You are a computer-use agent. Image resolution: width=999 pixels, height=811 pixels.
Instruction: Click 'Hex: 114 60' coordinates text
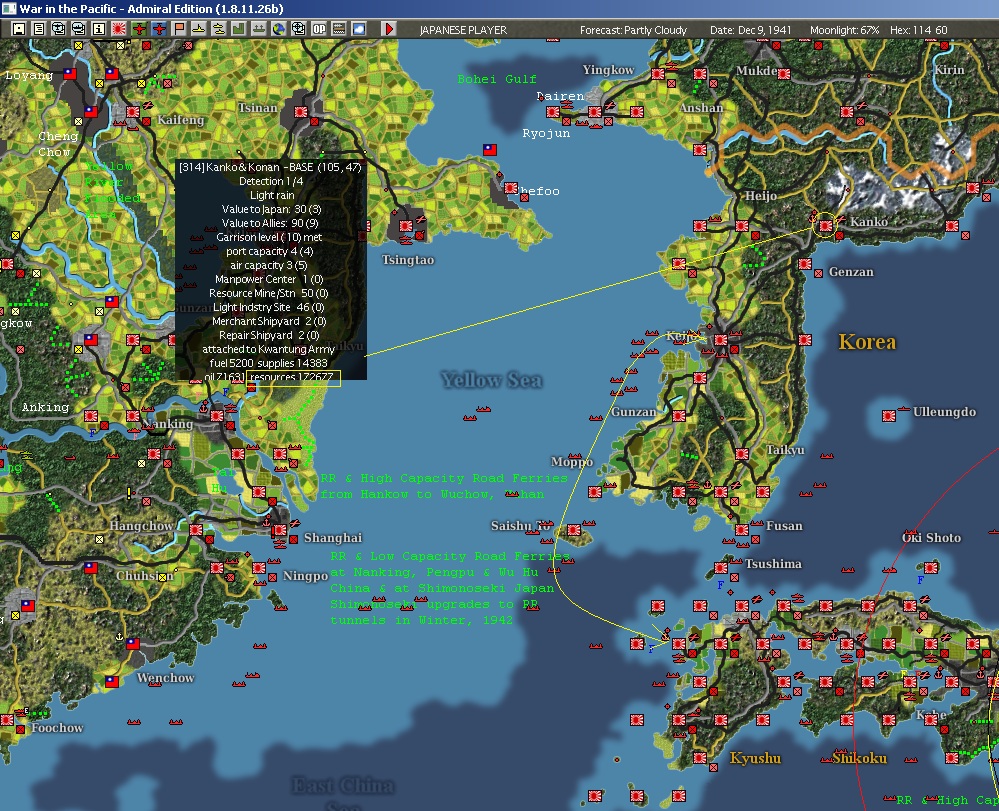pos(919,30)
